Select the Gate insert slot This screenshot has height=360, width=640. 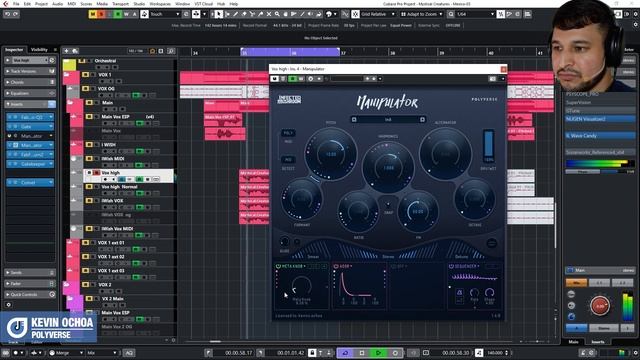pyautogui.click(x=30, y=127)
